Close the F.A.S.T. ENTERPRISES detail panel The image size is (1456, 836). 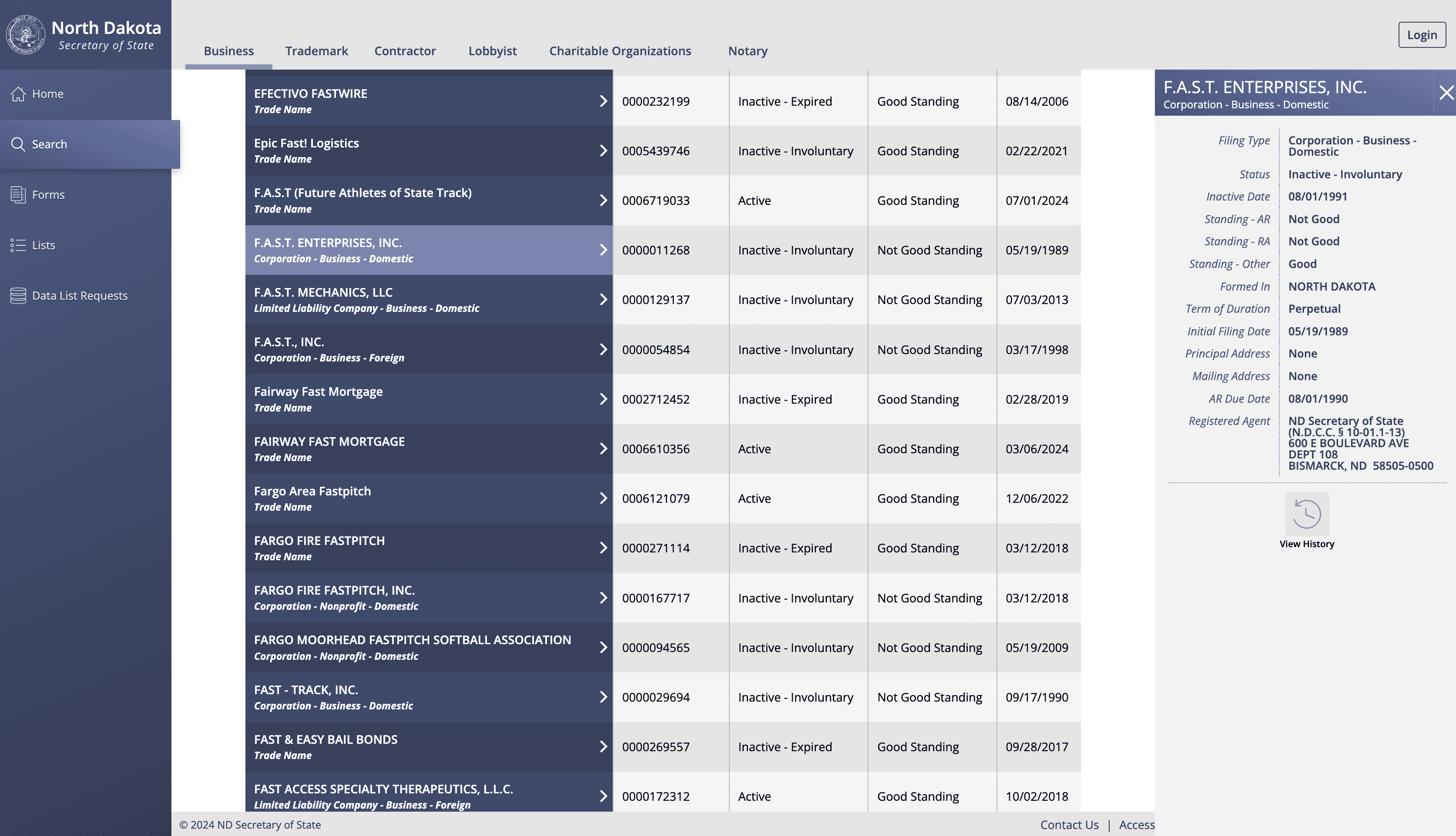click(x=1446, y=93)
